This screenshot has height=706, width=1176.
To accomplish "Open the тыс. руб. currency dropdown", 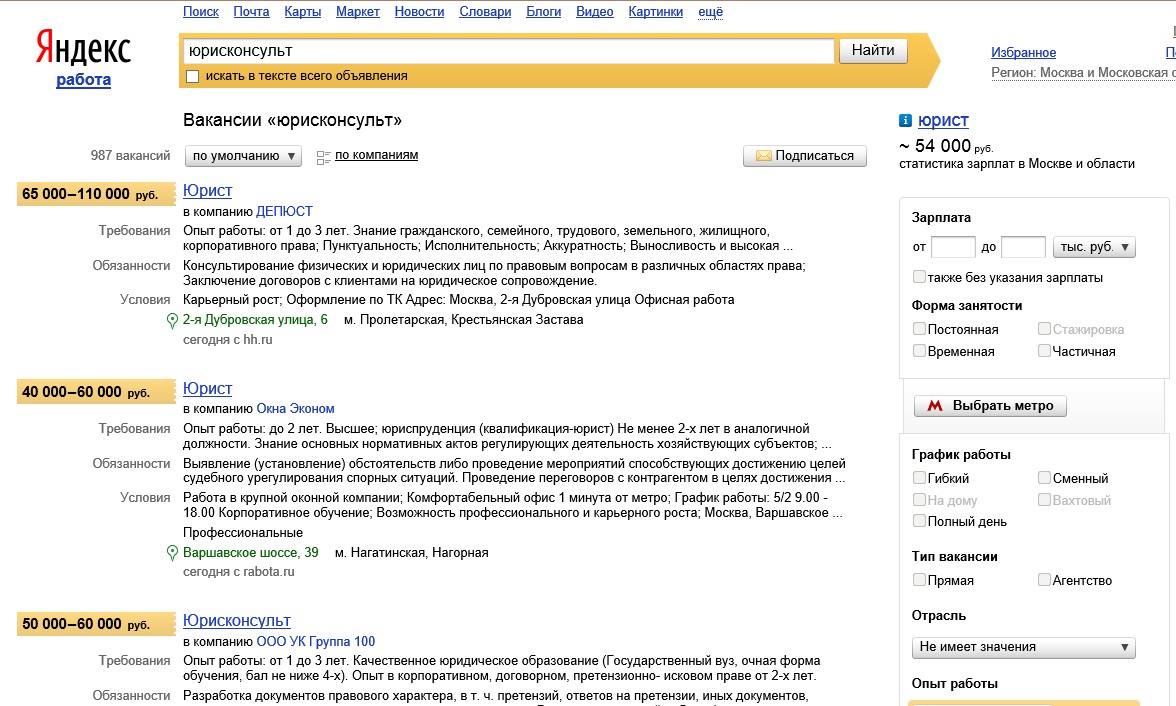I will [1094, 247].
